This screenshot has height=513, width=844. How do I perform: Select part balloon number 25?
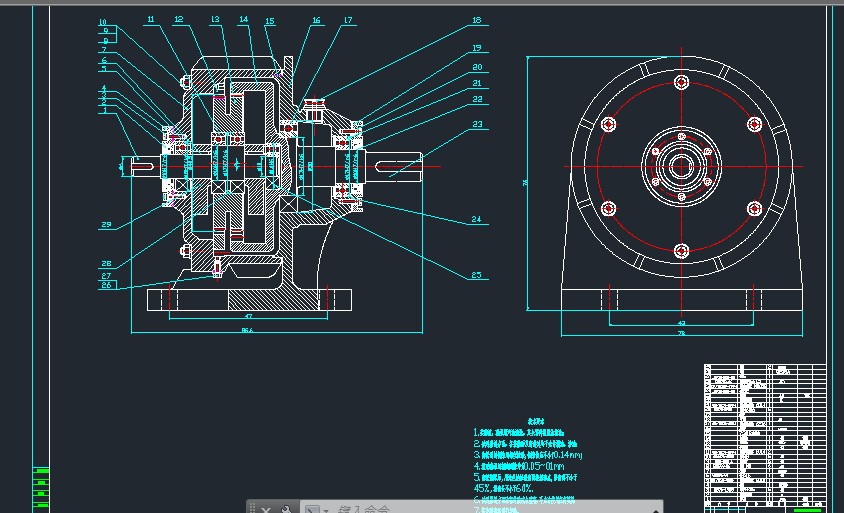[476, 275]
